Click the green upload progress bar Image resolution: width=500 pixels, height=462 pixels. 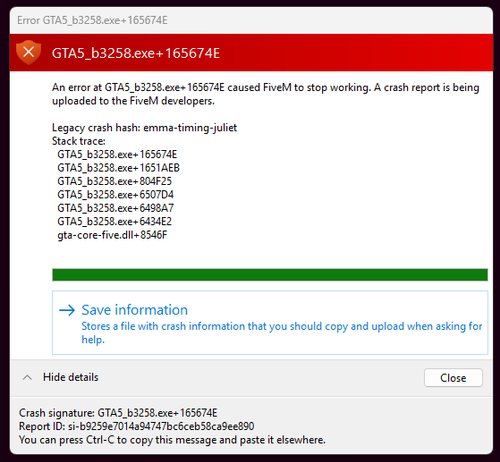(x=270, y=275)
